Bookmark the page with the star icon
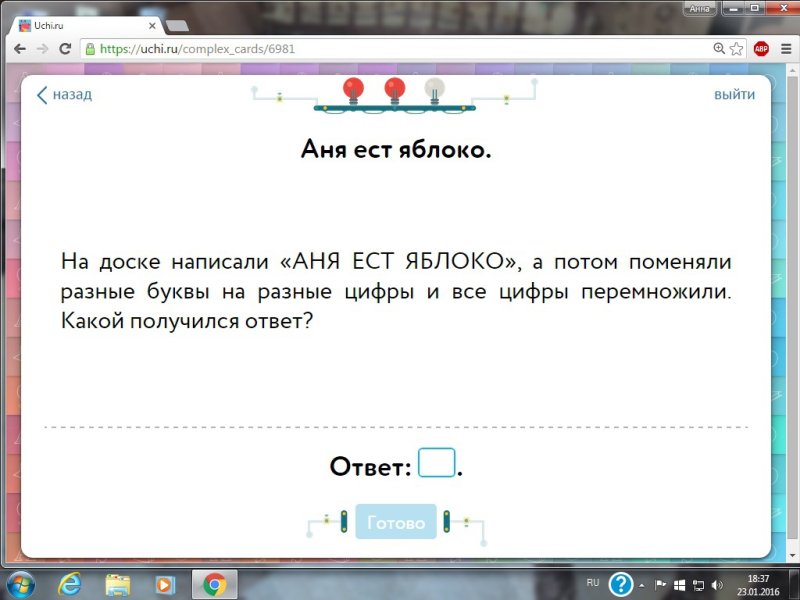800x600 pixels. pos(736,47)
